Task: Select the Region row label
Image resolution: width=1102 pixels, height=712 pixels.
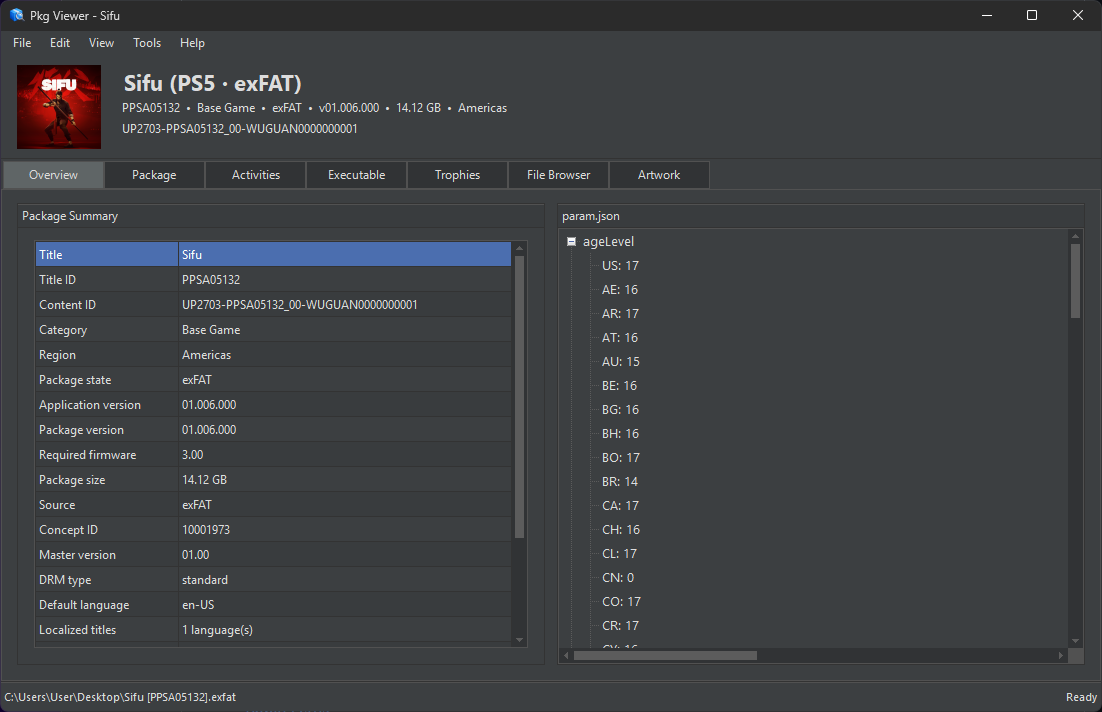Action: tap(57, 355)
